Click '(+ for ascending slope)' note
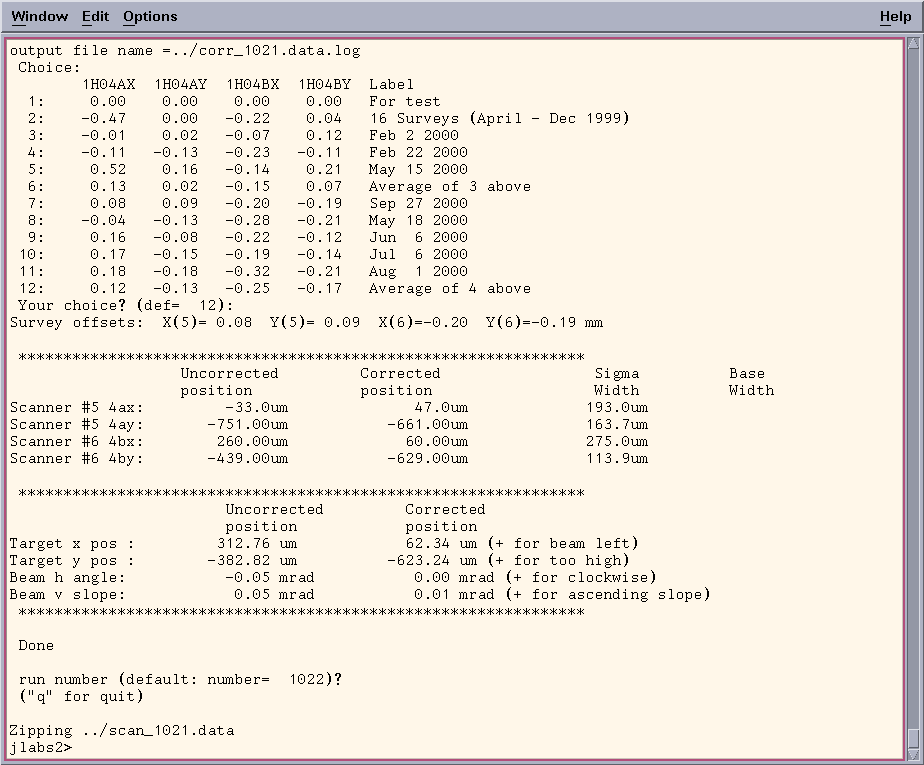This screenshot has height=765, width=924. 608,595
